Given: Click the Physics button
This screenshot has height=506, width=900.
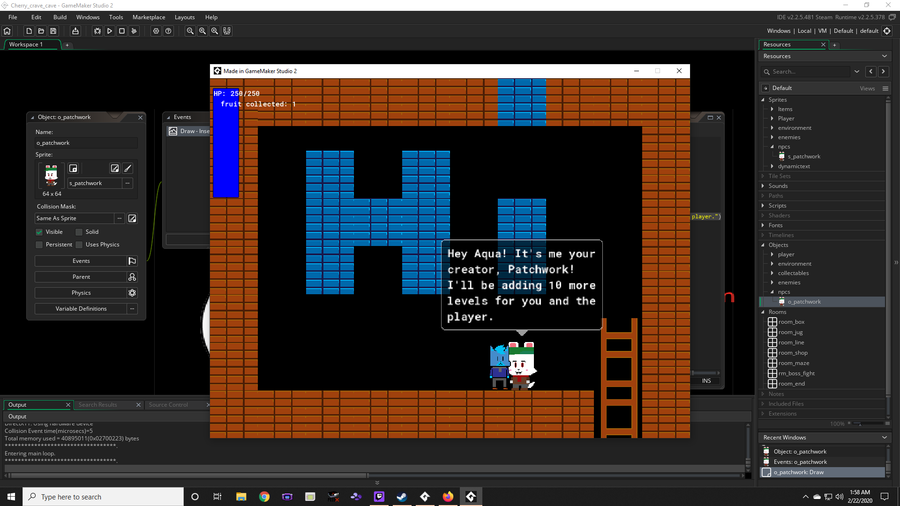Looking at the screenshot, I should (x=81, y=293).
